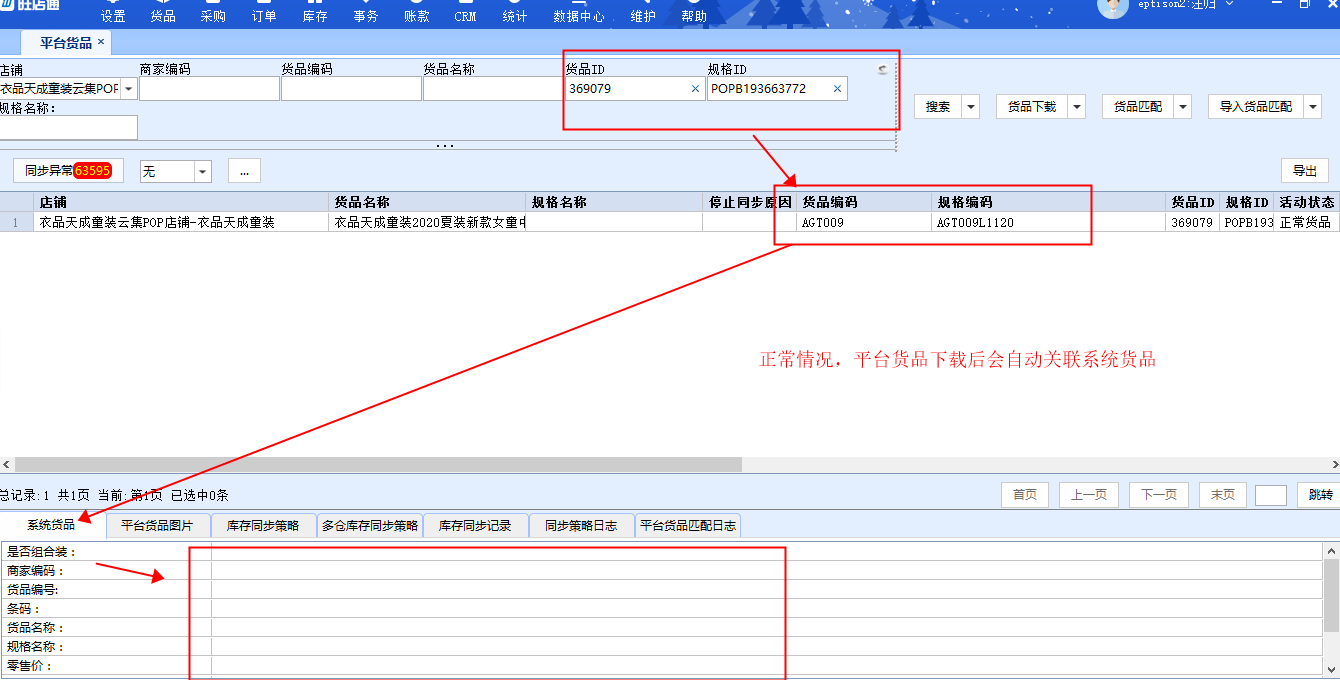Click the user avatar icon in title bar

[x=1112, y=6]
